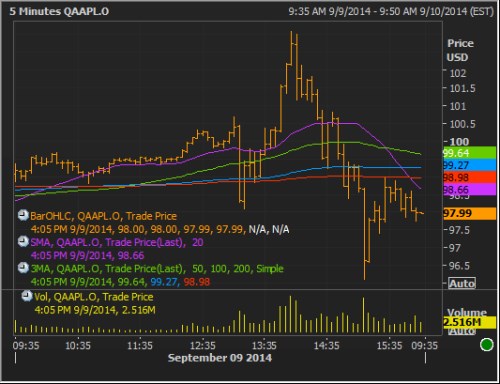The image size is (500, 384).
Task: Click the 12:35 time axis label
Action: click(202, 345)
